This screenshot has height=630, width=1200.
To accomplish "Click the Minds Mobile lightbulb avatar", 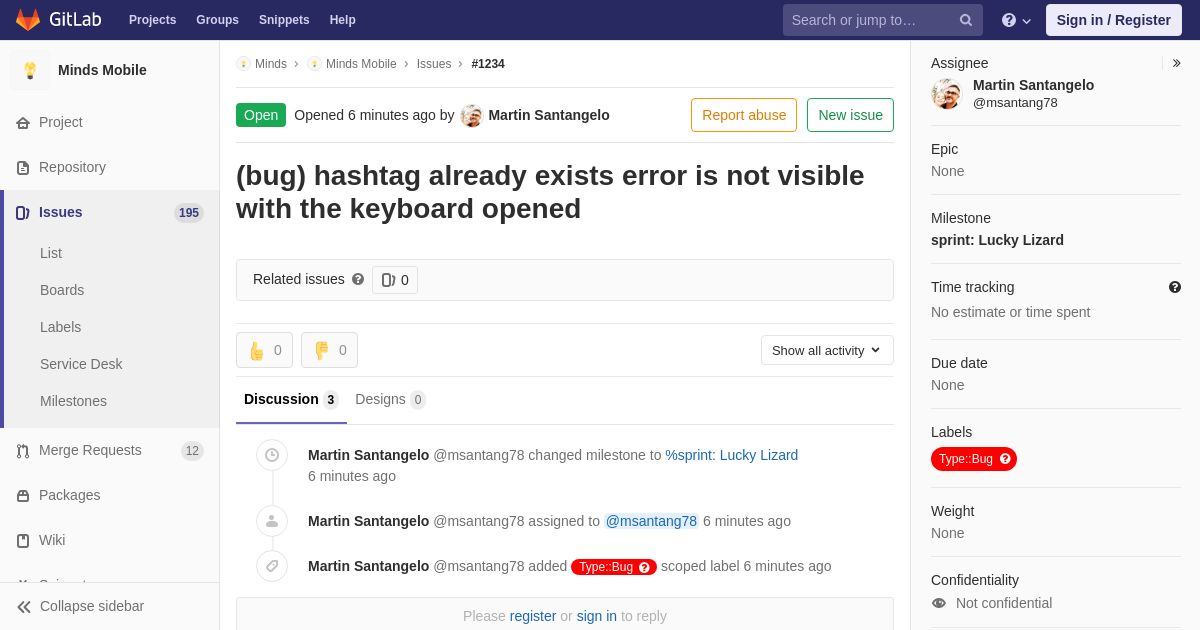I will [x=30, y=70].
